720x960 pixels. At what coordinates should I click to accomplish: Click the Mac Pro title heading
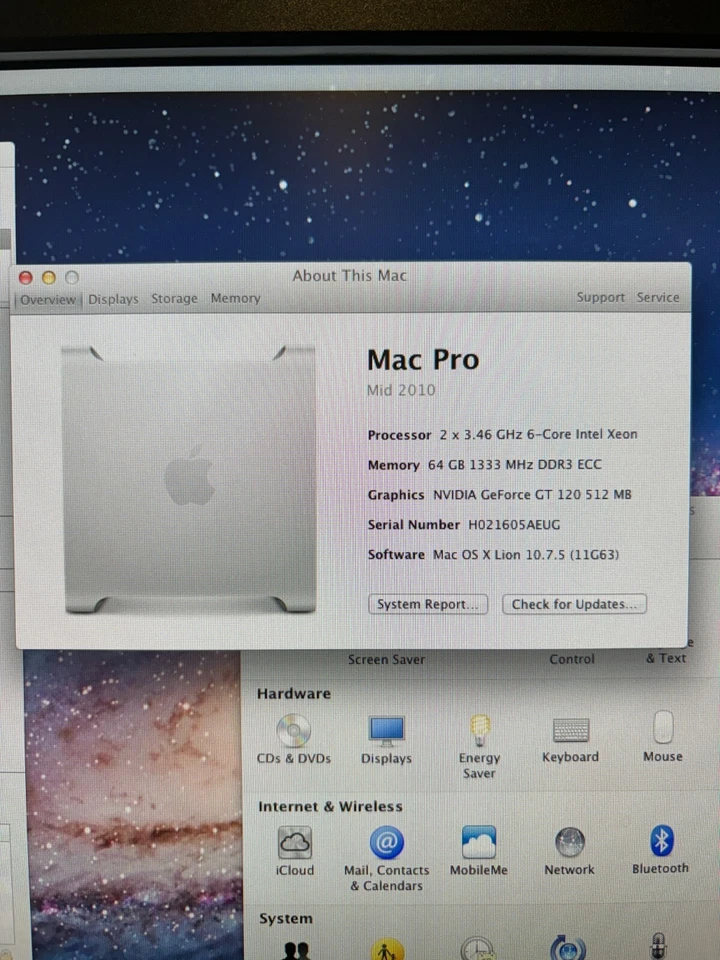(x=423, y=359)
